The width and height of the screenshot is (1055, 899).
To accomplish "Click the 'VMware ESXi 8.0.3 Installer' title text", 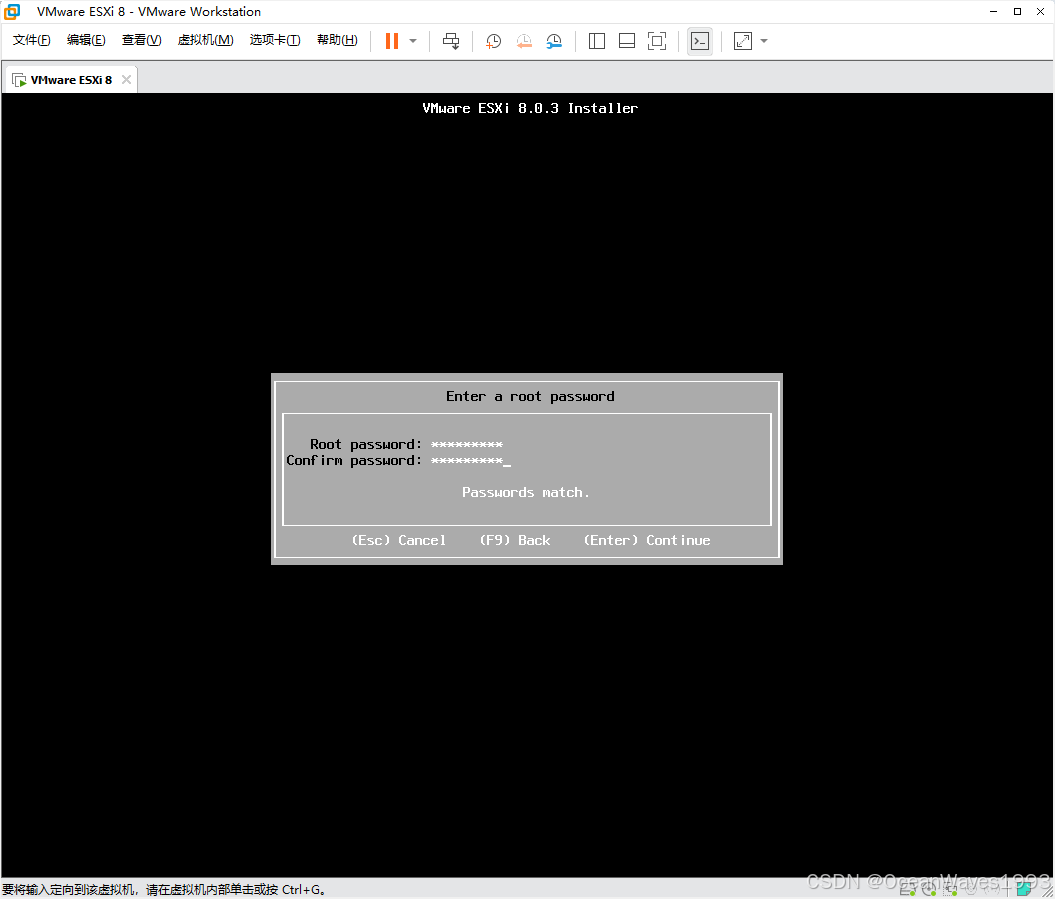I will [x=530, y=108].
